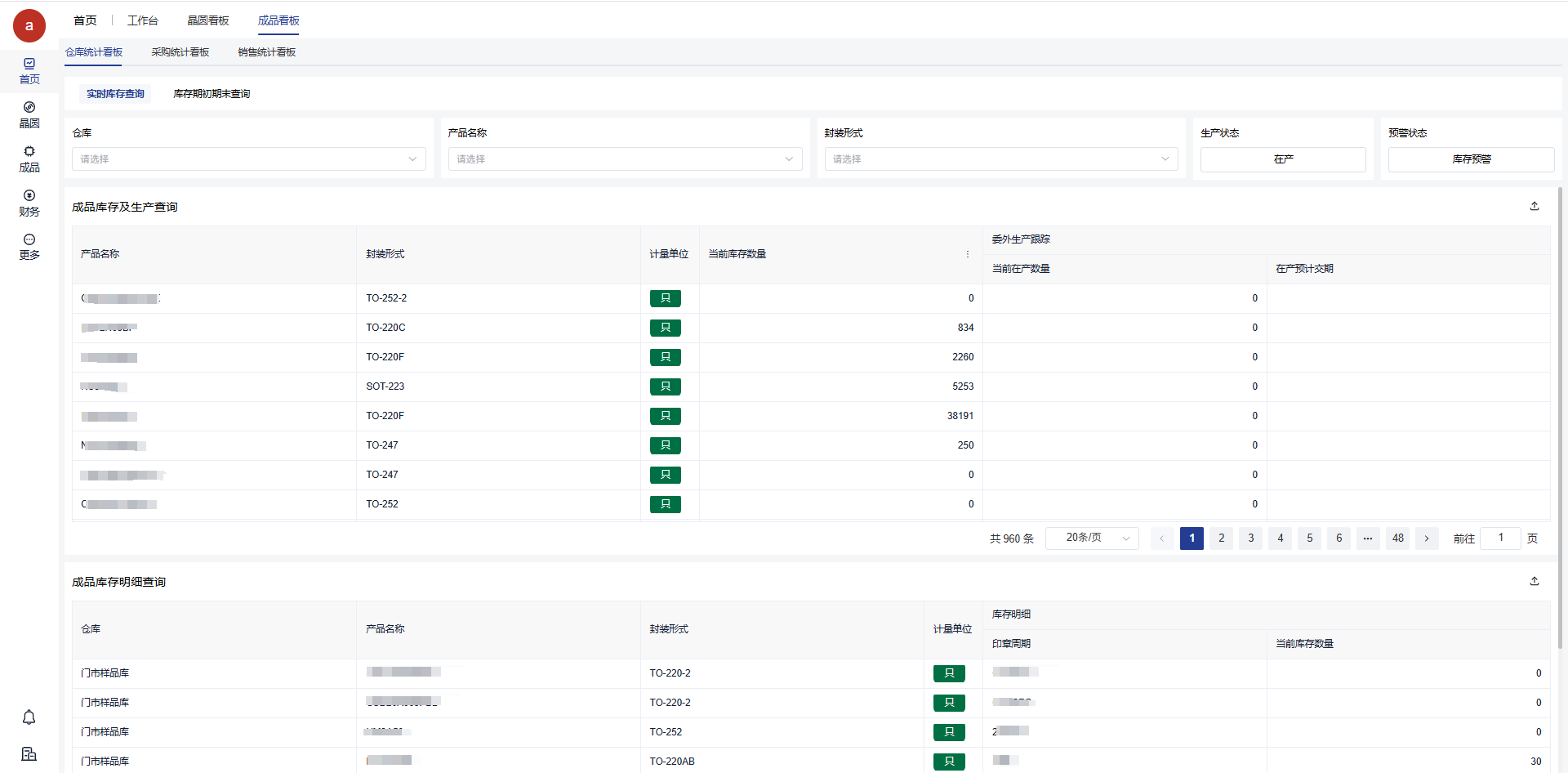Go to page 48 in pagination
Screen dimensions: 1568x773
coord(1397,538)
